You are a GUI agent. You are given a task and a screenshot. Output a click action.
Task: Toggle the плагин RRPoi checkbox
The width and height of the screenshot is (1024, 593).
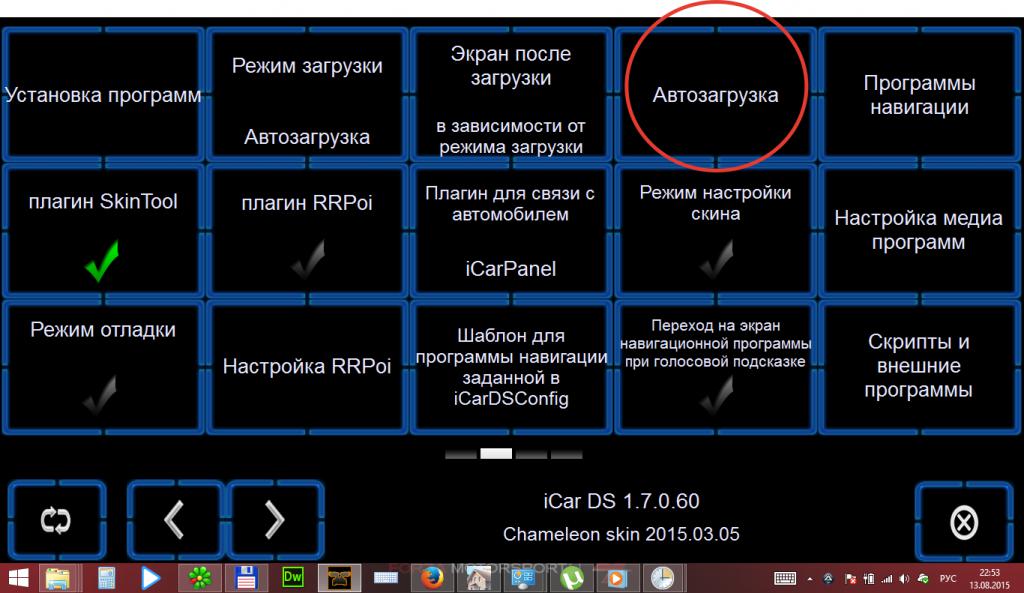(308, 259)
